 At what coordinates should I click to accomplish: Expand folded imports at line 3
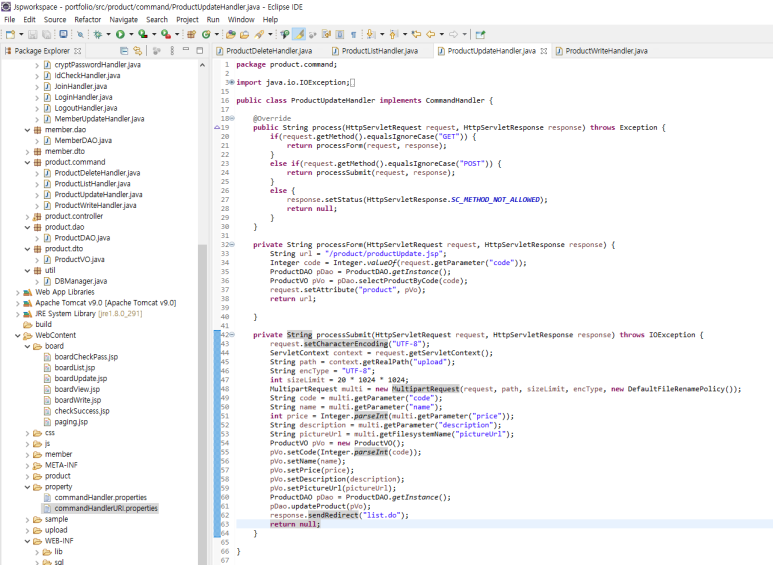232,82
